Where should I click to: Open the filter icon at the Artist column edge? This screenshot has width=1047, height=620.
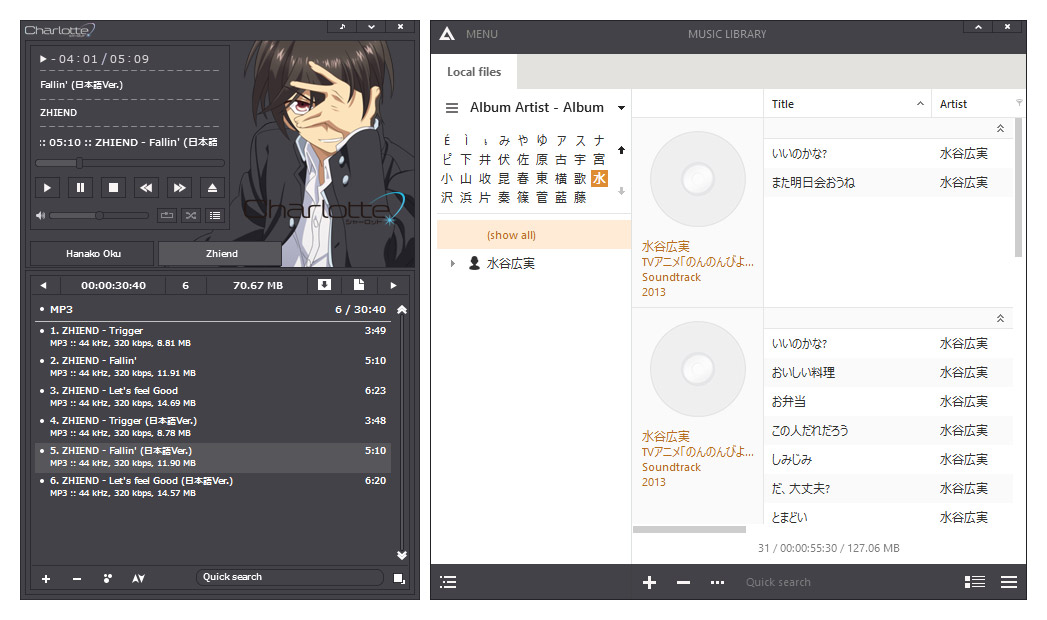click(1019, 103)
